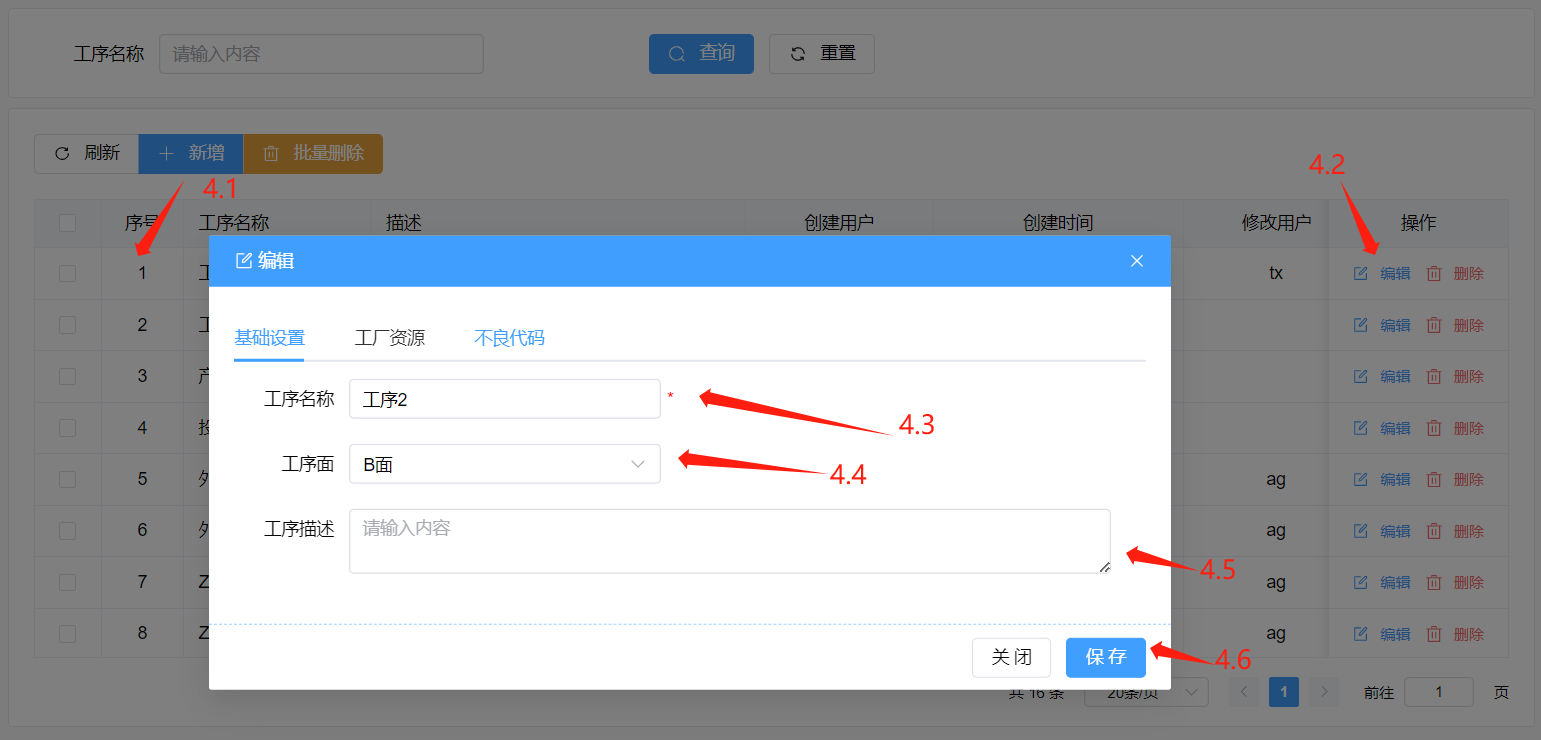Click the trash icon in row 8
1541x740 pixels.
pos(1434,634)
